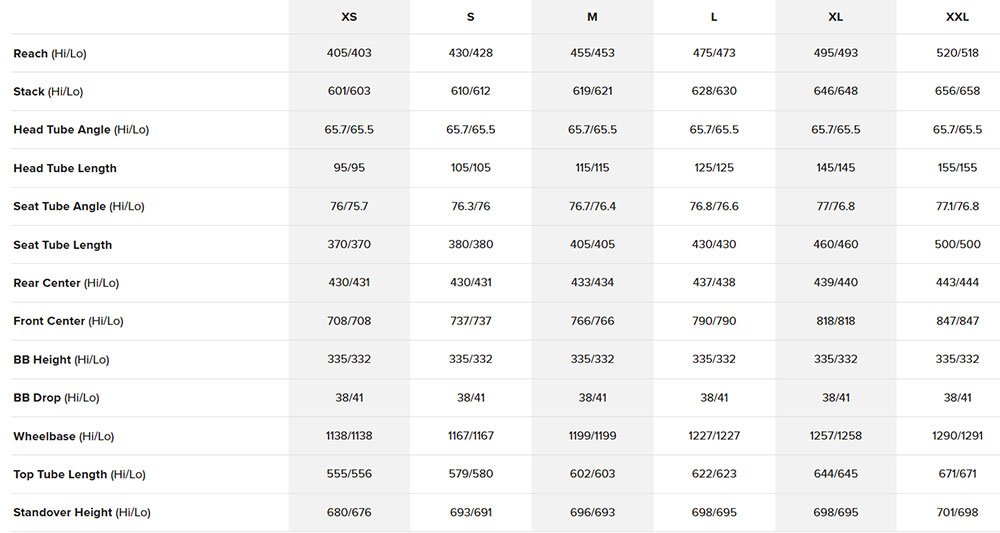The width and height of the screenshot is (1000, 533).
Task: Click the 680/676 standover height cell
Action: (349, 513)
